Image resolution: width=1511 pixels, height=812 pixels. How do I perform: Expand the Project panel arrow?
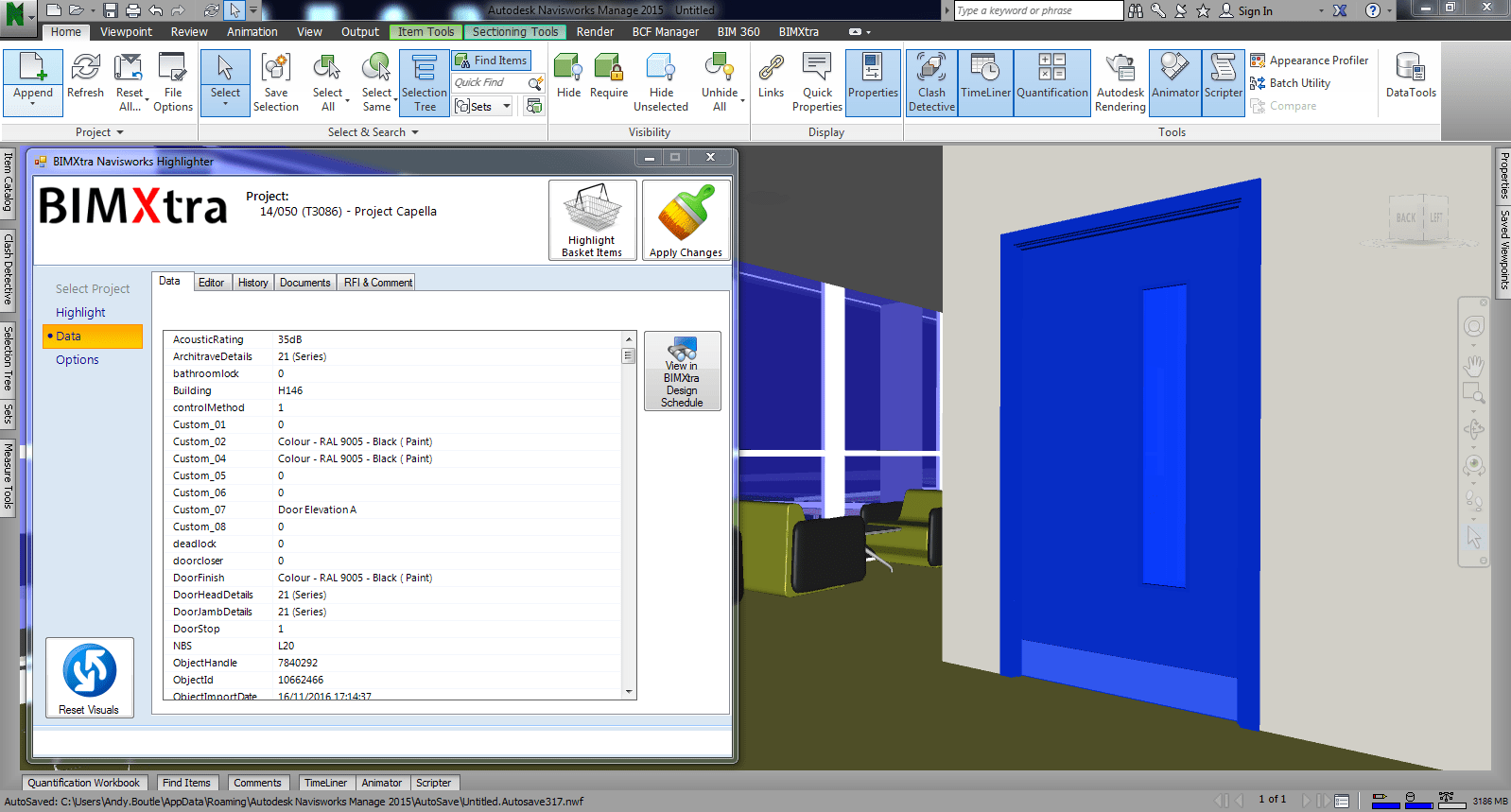click(x=119, y=132)
